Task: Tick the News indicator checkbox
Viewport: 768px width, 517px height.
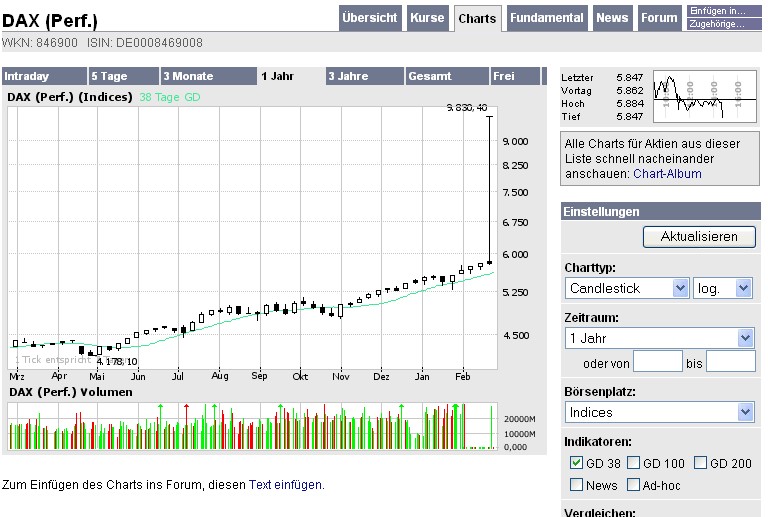Action: [576, 485]
